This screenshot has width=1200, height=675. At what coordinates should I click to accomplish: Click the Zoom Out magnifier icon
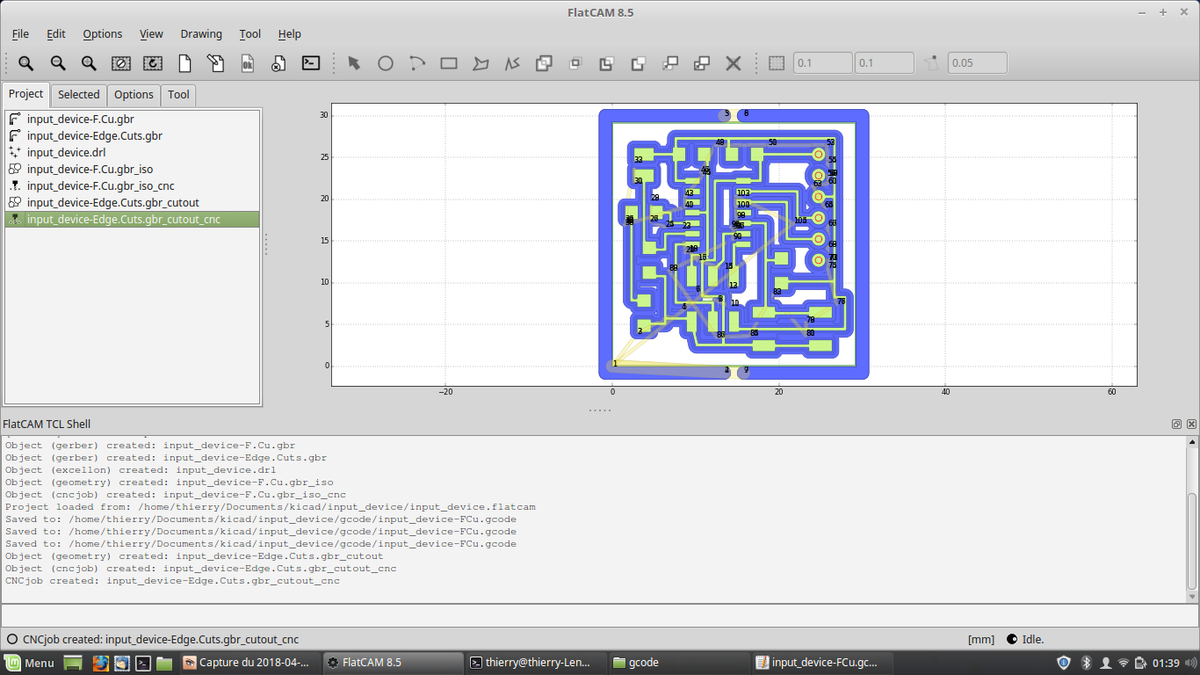click(58, 63)
